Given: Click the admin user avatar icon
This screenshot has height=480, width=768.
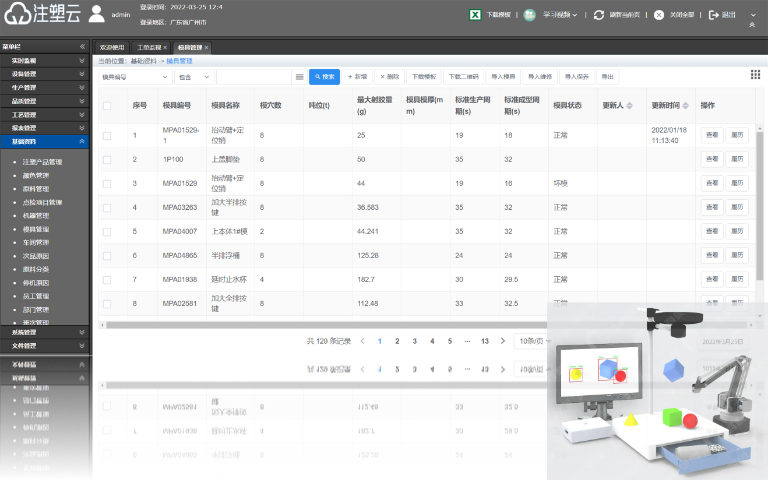Looking at the screenshot, I should click(97, 14).
